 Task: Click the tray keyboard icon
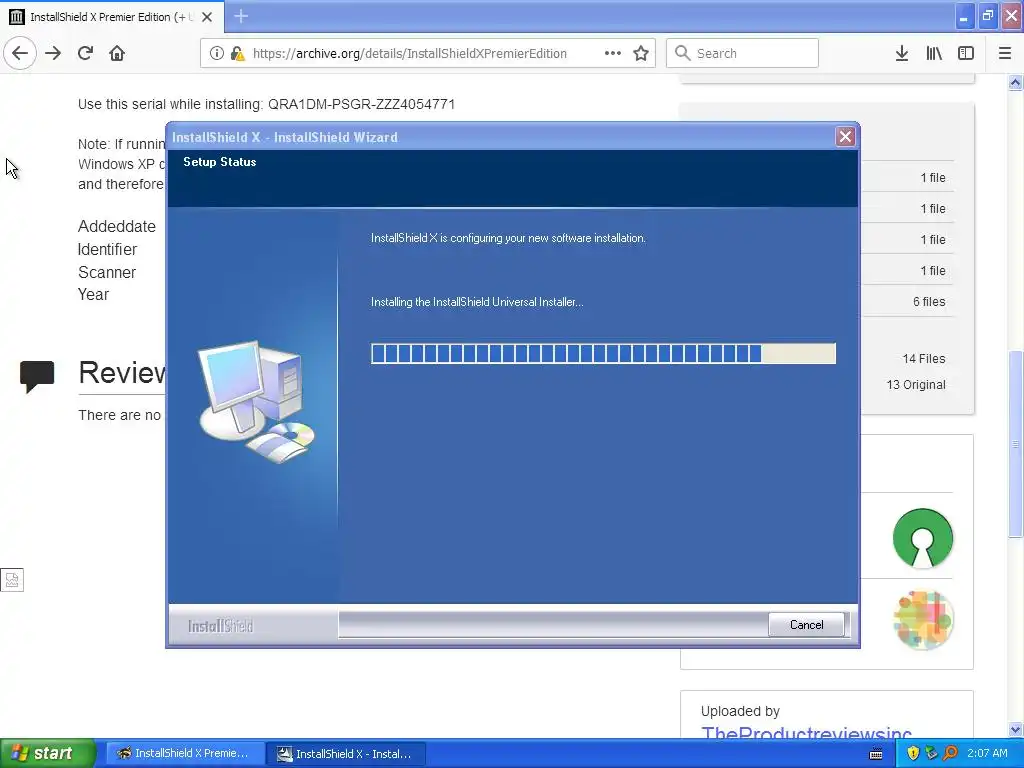click(876, 754)
